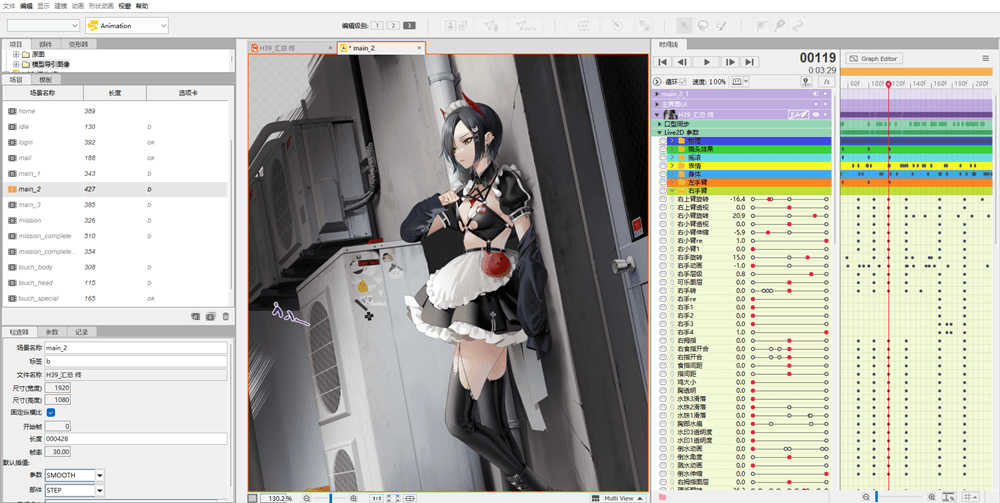Switch to the 模板 tab
The image size is (1000, 503).
coord(45,80)
